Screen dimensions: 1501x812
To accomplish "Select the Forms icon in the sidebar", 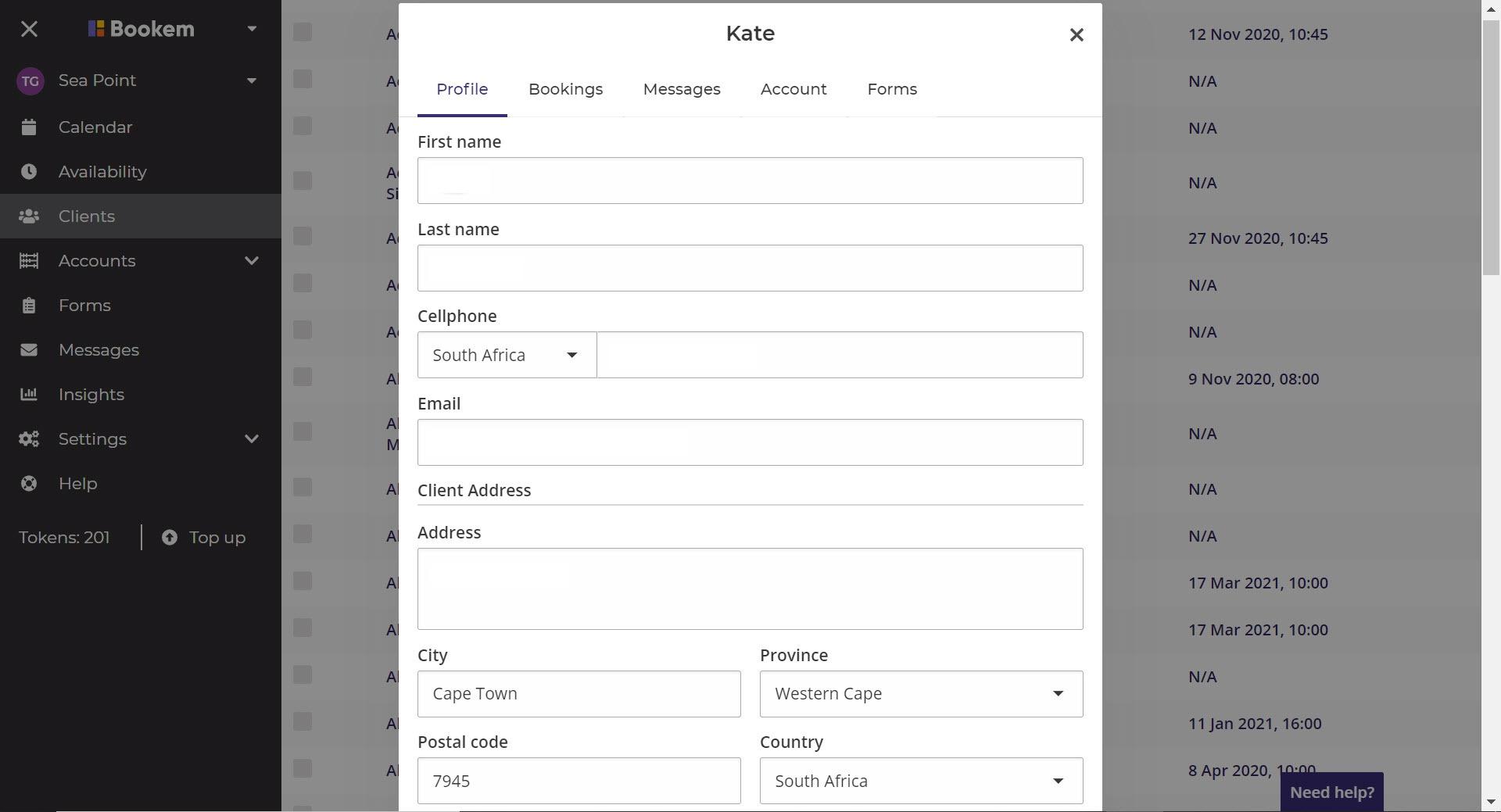I will click(x=29, y=305).
